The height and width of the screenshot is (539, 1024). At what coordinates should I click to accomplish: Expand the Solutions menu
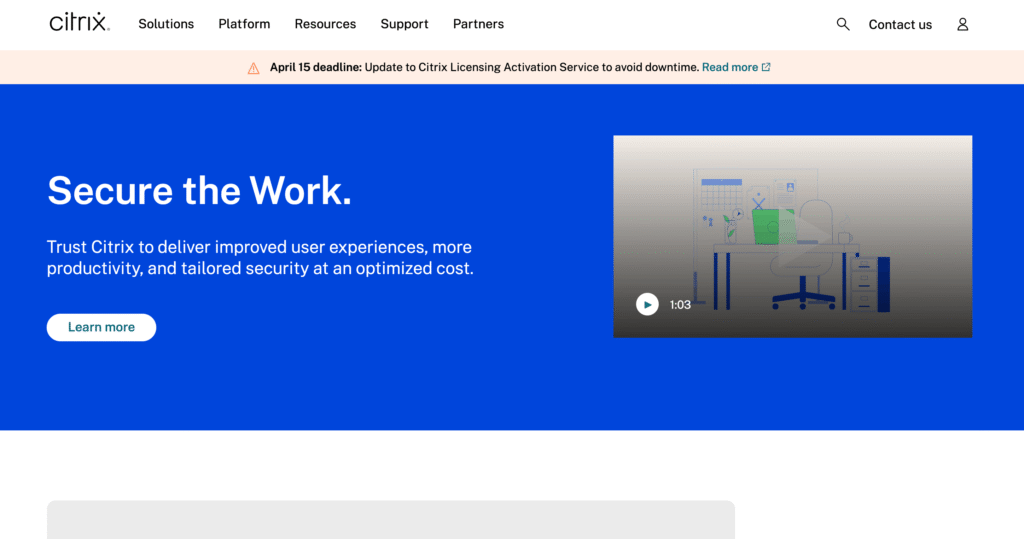(x=166, y=24)
